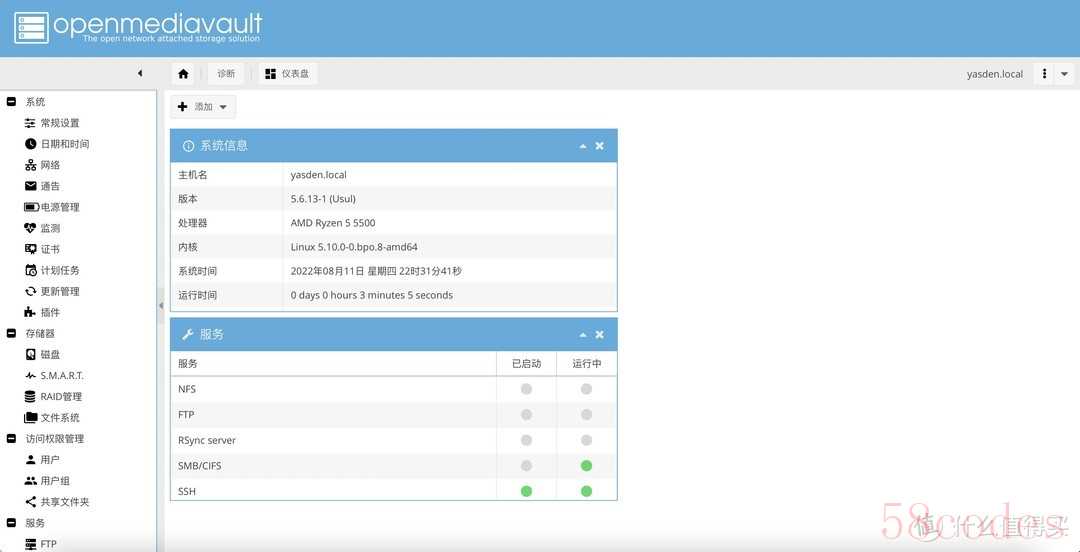
Task: Sort by the 已启动 column header
Action: (526, 364)
